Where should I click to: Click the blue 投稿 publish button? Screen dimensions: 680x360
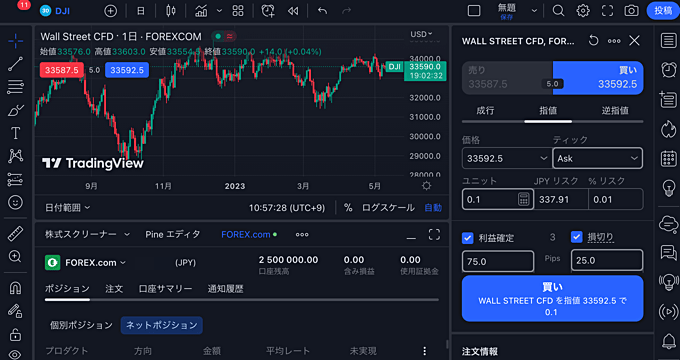tap(663, 11)
